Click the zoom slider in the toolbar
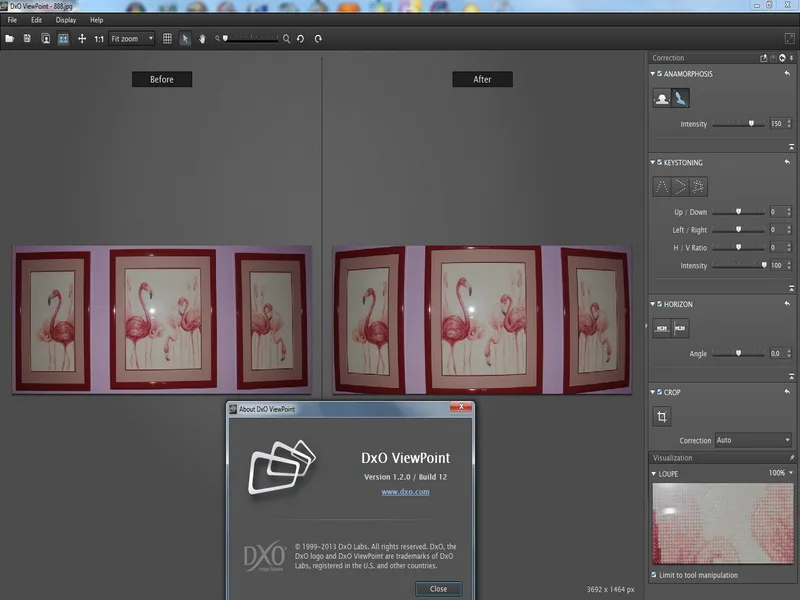 [x=251, y=38]
